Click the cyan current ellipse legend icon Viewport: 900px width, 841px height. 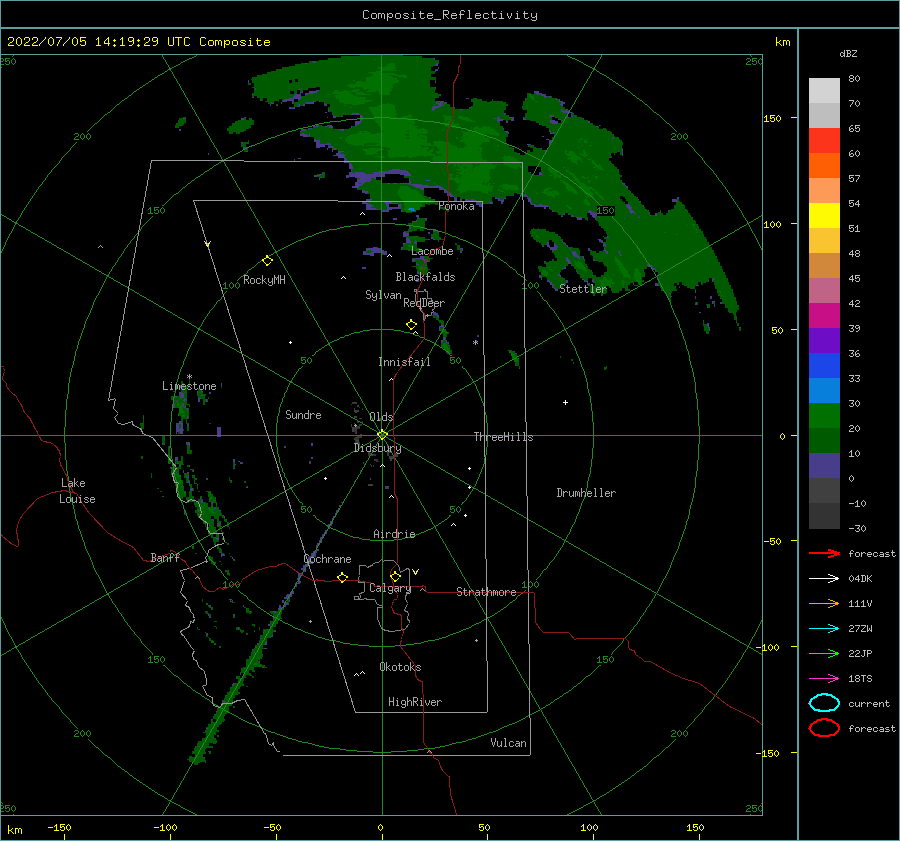[x=824, y=703]
